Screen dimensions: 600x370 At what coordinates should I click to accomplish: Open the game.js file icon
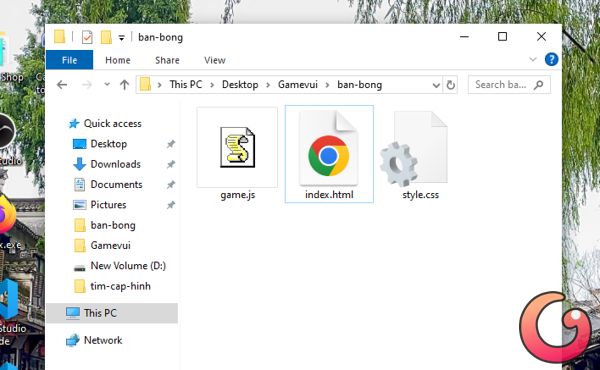pos(237,147)
